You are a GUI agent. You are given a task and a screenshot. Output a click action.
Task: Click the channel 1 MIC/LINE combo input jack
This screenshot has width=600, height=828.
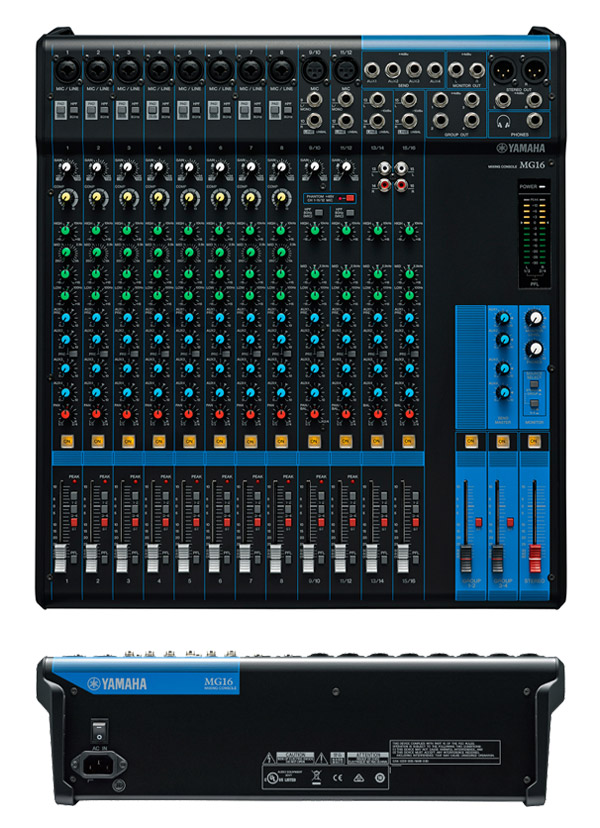pos(67,71)
